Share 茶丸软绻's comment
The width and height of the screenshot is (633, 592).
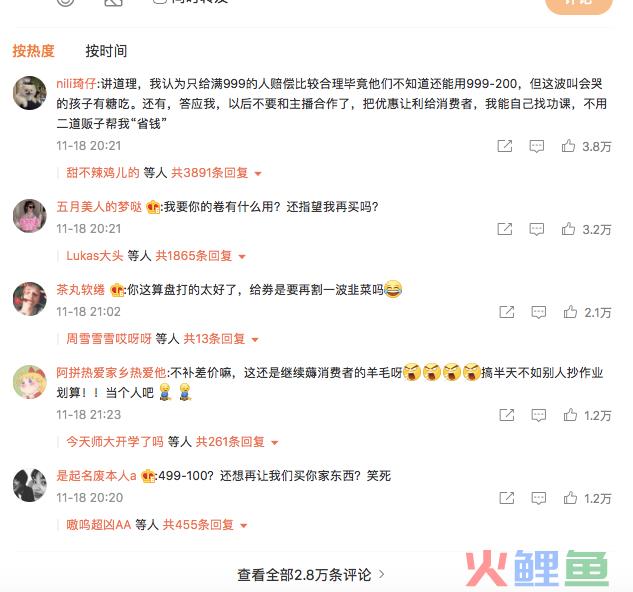point(507,312)
